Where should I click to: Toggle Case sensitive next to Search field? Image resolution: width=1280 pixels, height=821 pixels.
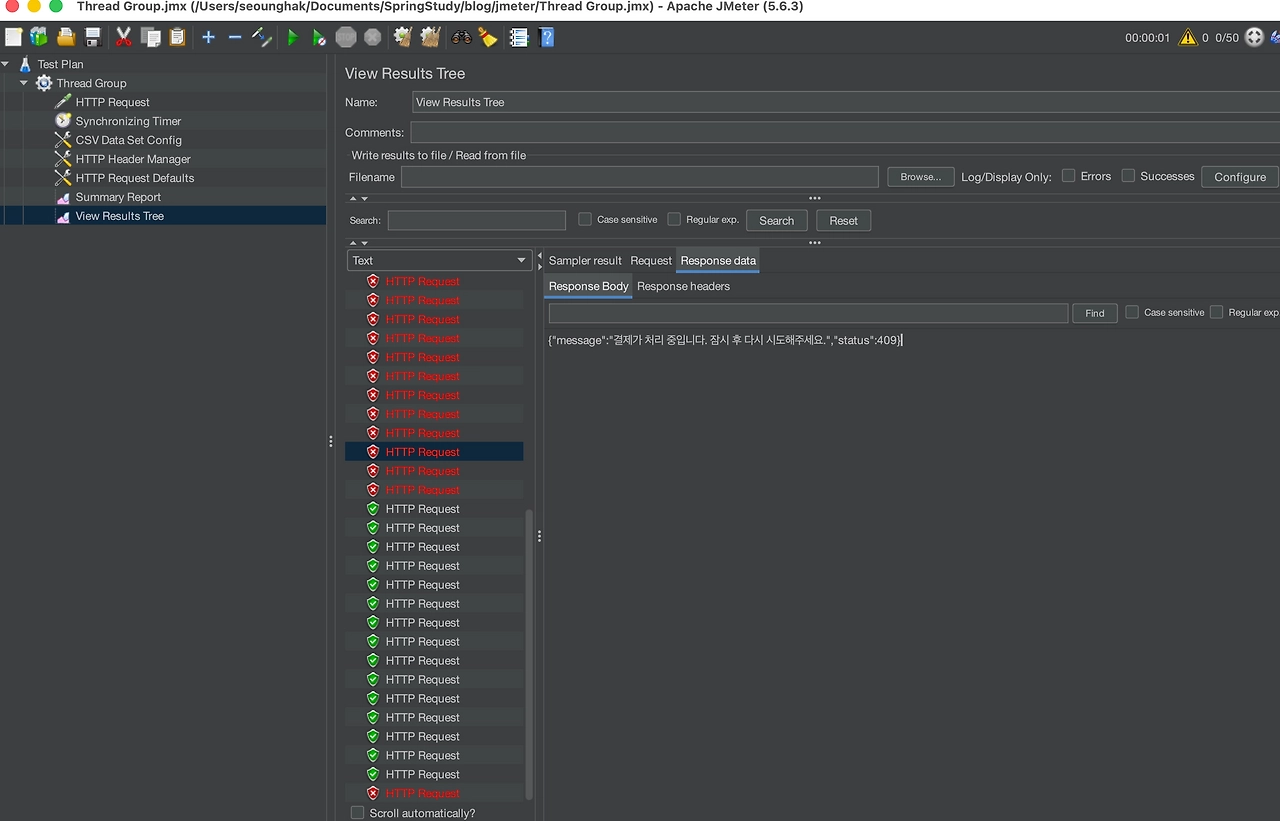click(x=585, y=219)
